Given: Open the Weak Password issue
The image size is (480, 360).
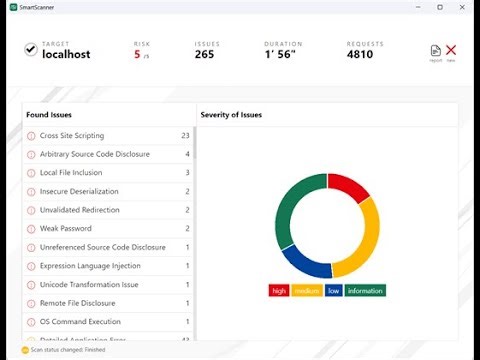Looking at the screenshot, I should click(108, 229).
